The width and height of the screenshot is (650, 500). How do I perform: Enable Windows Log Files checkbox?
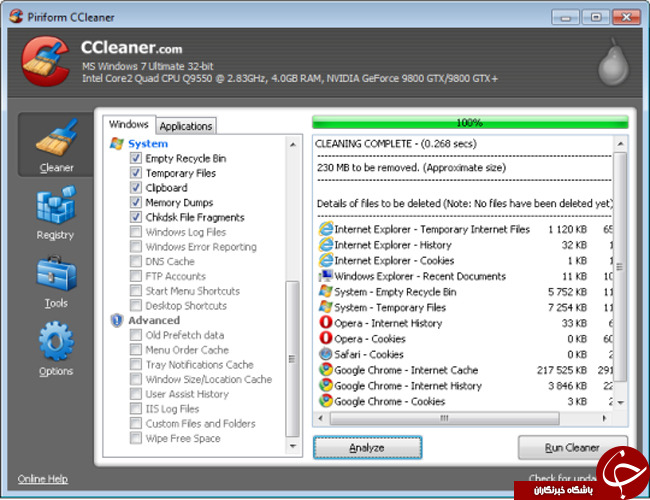click(x=136, y=231)
